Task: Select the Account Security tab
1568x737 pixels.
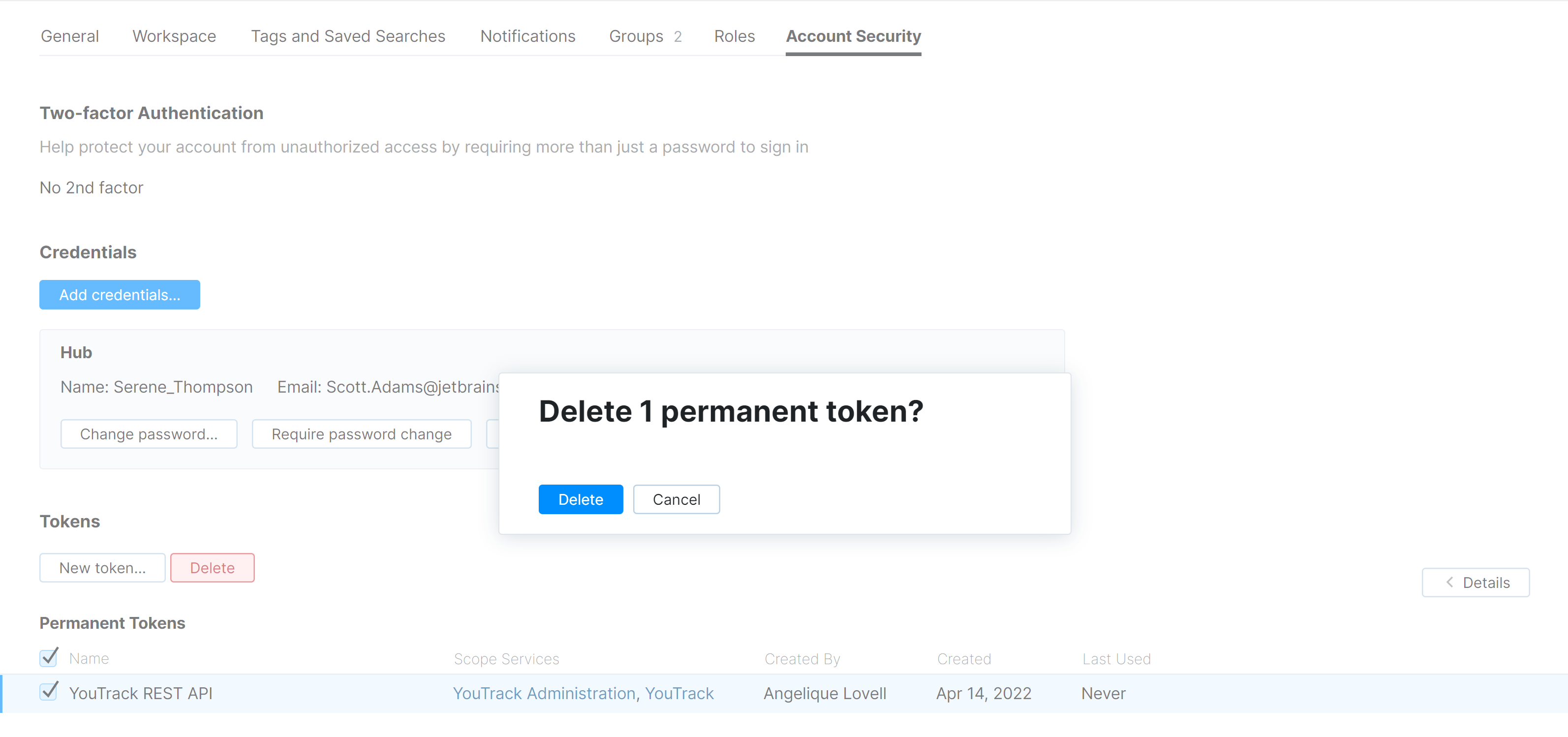Action: (854, 36)
